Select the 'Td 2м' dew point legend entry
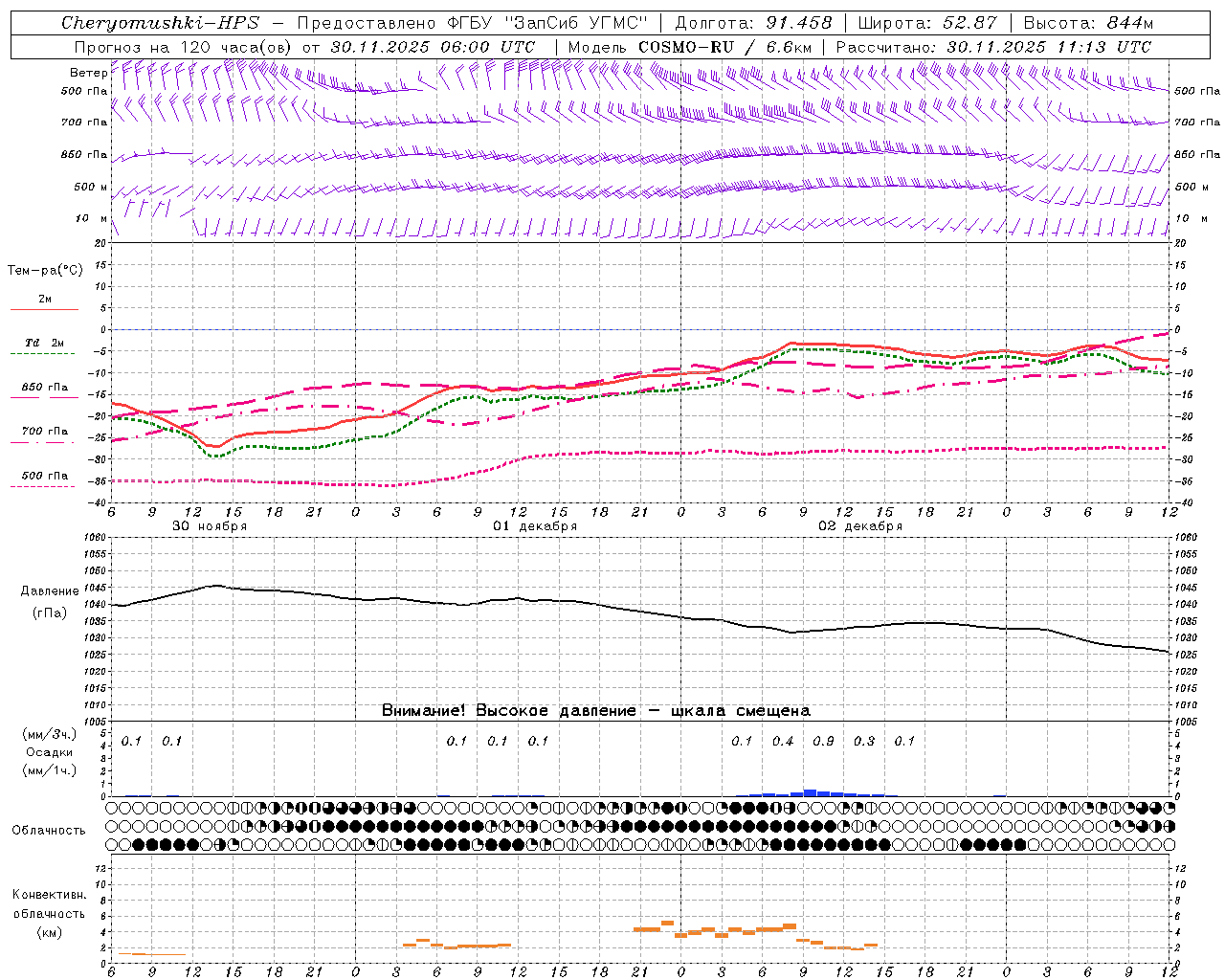The width and height of the screenshot is (1225, 980). [x=45, y=343]
